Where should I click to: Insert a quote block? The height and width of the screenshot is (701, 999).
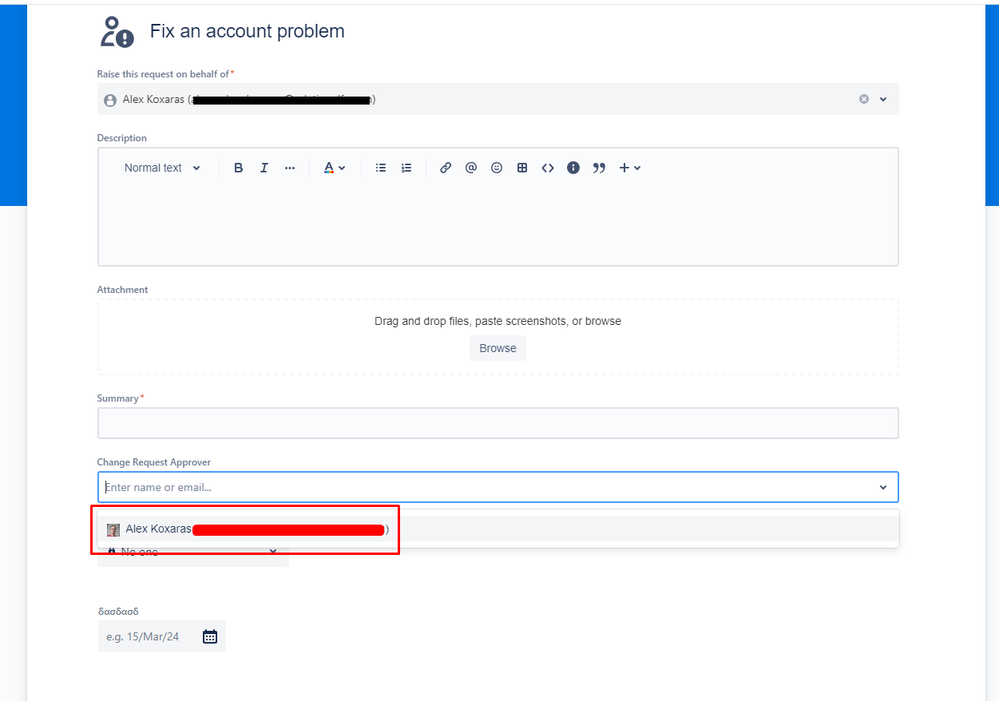click(x=599, y=168)
